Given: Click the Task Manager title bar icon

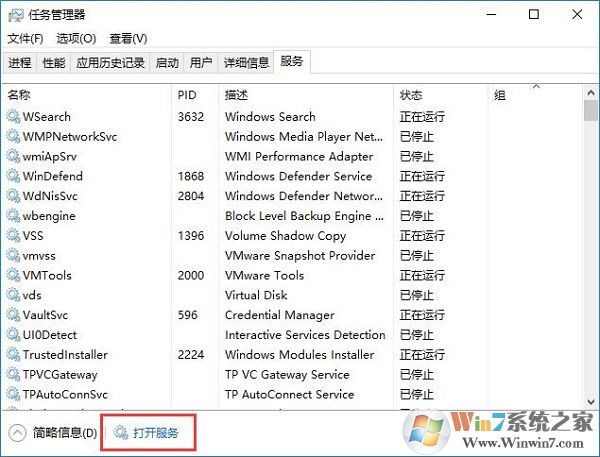Looking at the screenshot, I should pyautogui.click(x=15, y=15).
